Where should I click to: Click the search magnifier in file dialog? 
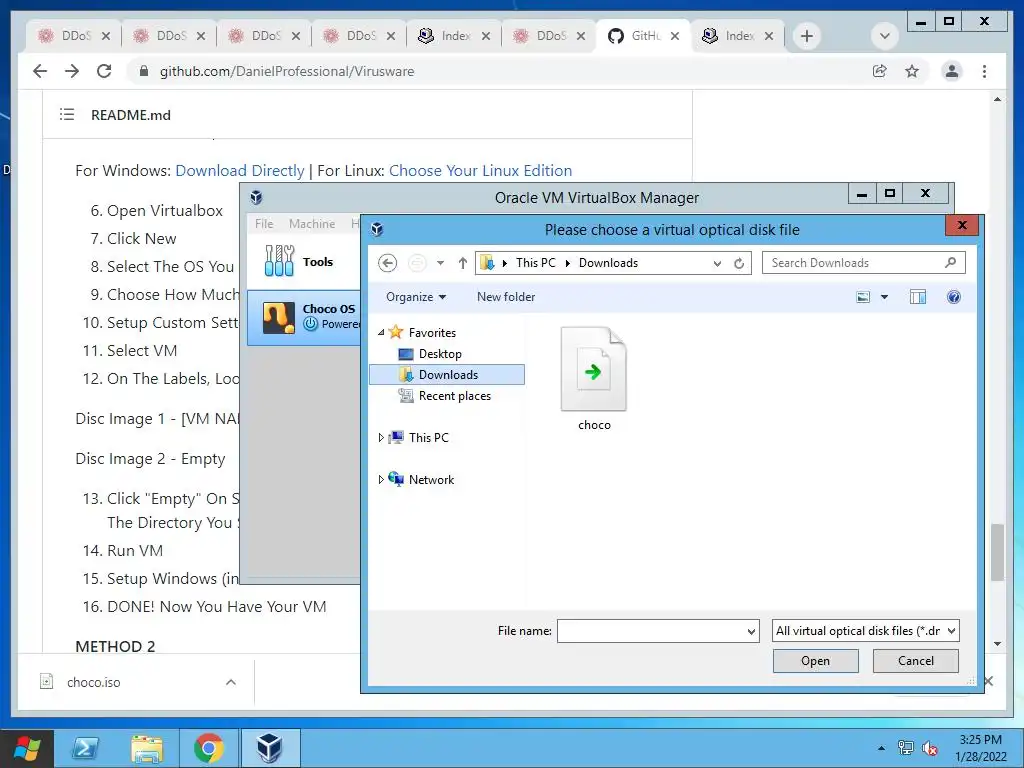coord(950,263)
